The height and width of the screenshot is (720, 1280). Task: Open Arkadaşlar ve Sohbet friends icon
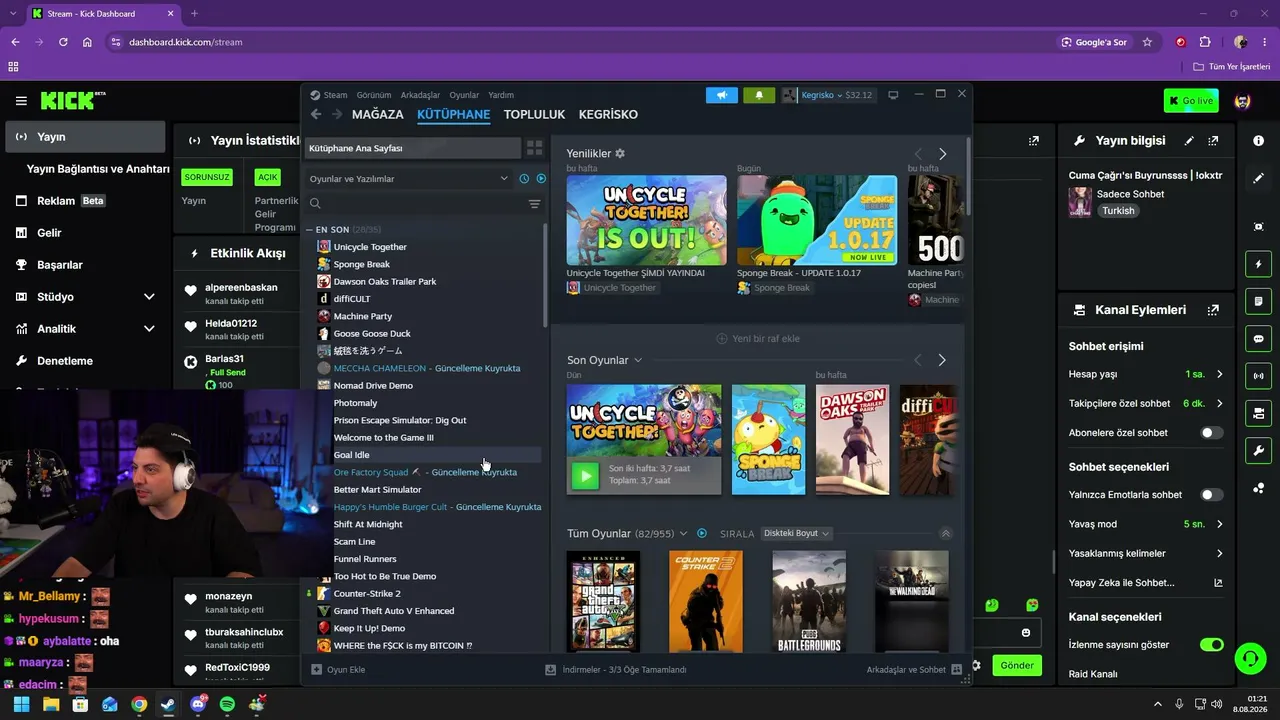(957, 669)
